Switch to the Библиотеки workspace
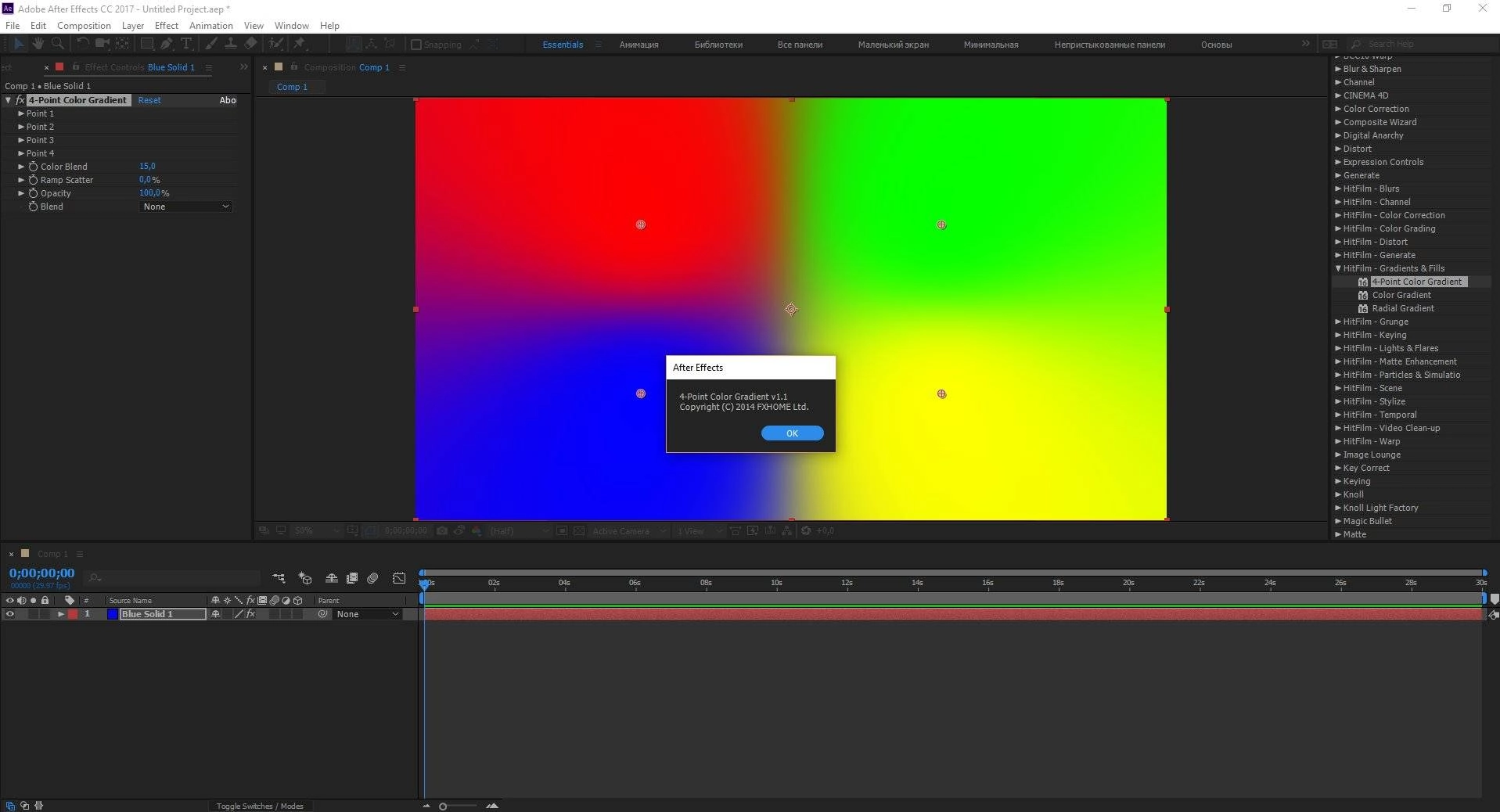 (x=718, y=45)
